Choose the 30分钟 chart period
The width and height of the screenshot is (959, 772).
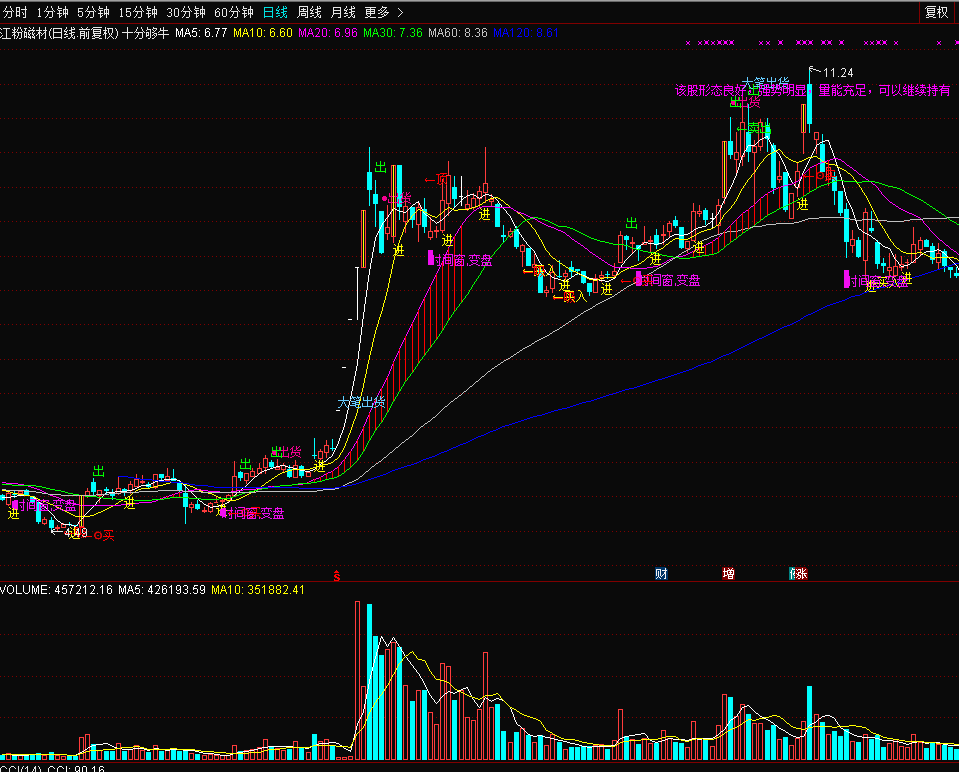pos(185,12)
